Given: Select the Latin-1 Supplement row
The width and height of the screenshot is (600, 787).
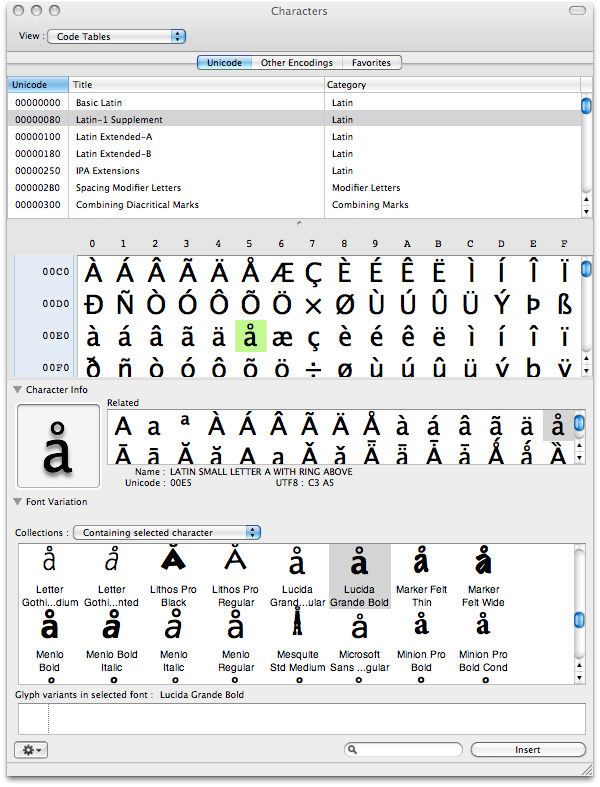Looking at the screenshot, I should pos(294,119).
